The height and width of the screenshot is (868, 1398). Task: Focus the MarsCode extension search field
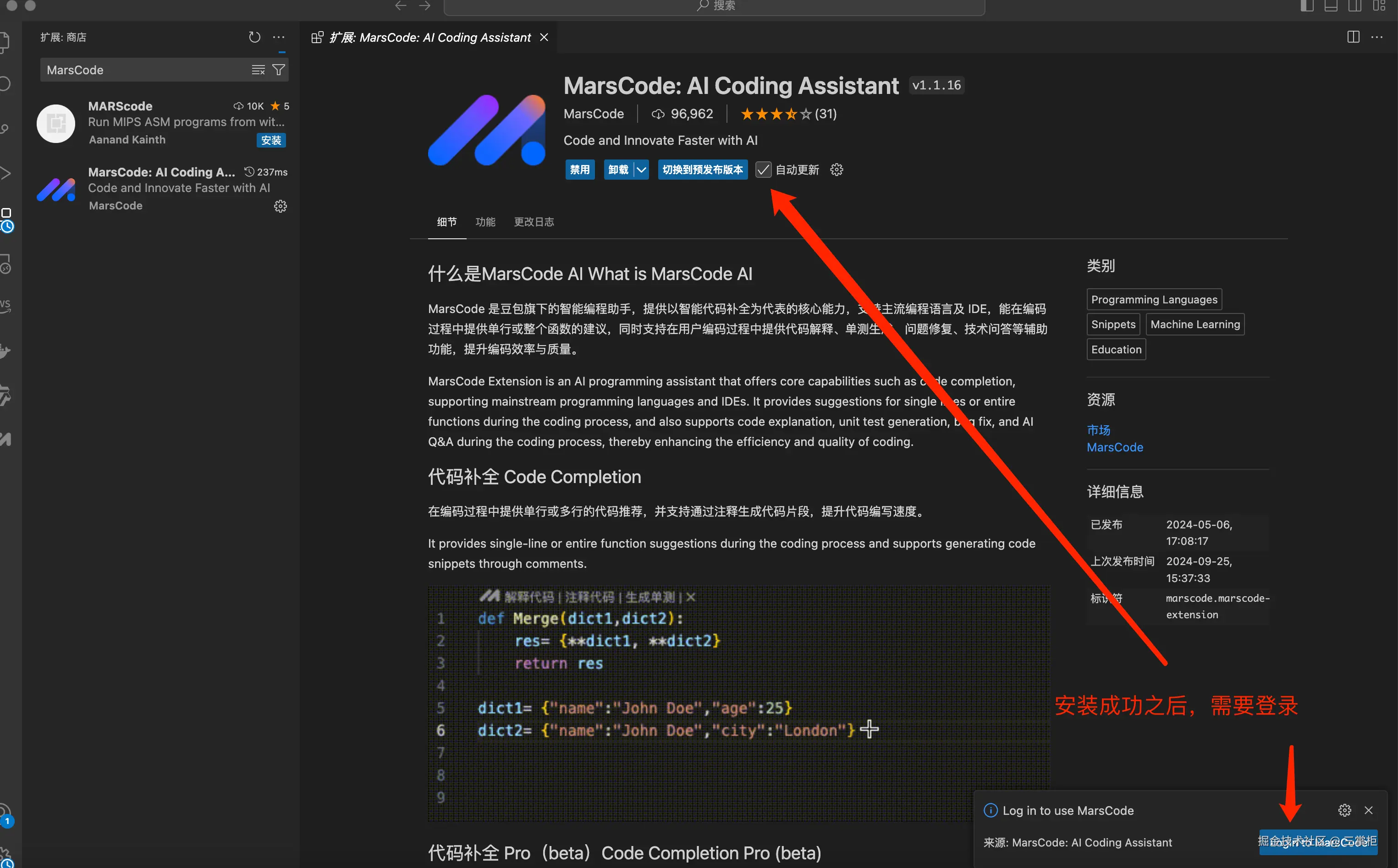(x=143, y=70)
